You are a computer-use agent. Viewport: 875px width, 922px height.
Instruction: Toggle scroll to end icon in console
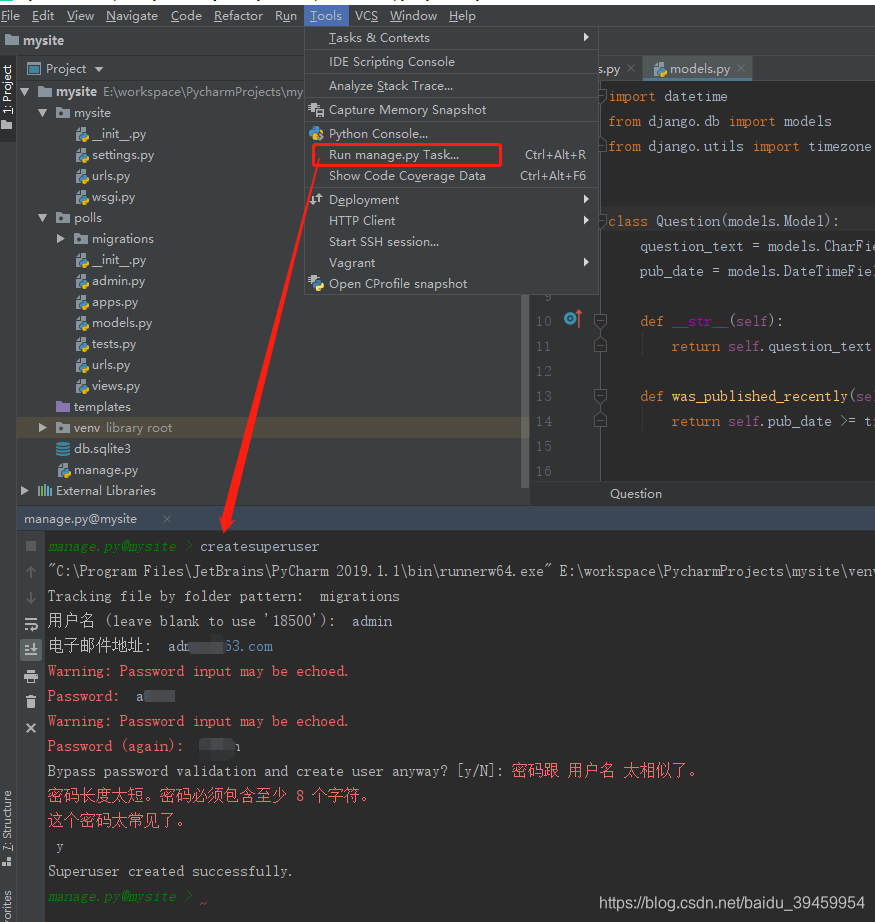[x=31, y=649]
